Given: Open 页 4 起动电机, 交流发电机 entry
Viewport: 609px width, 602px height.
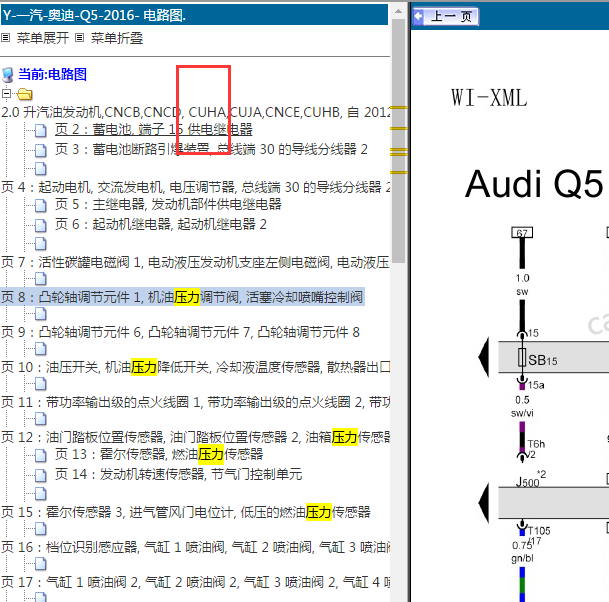Looking at the screenshot, I should tap(195, 187).
